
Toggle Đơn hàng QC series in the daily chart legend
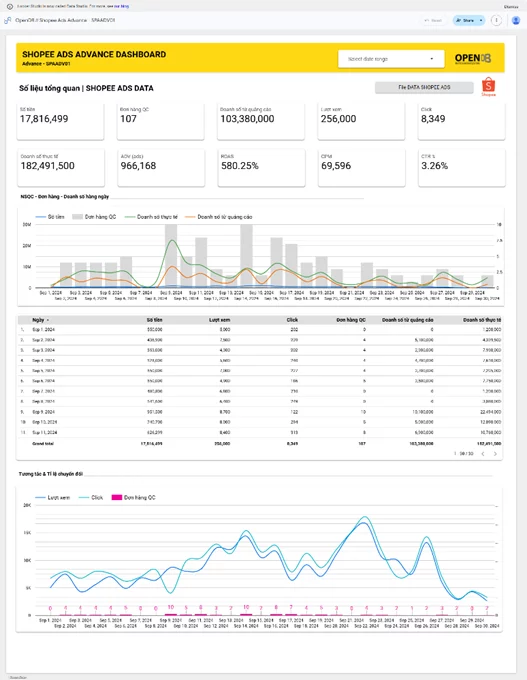coord(94,217)
